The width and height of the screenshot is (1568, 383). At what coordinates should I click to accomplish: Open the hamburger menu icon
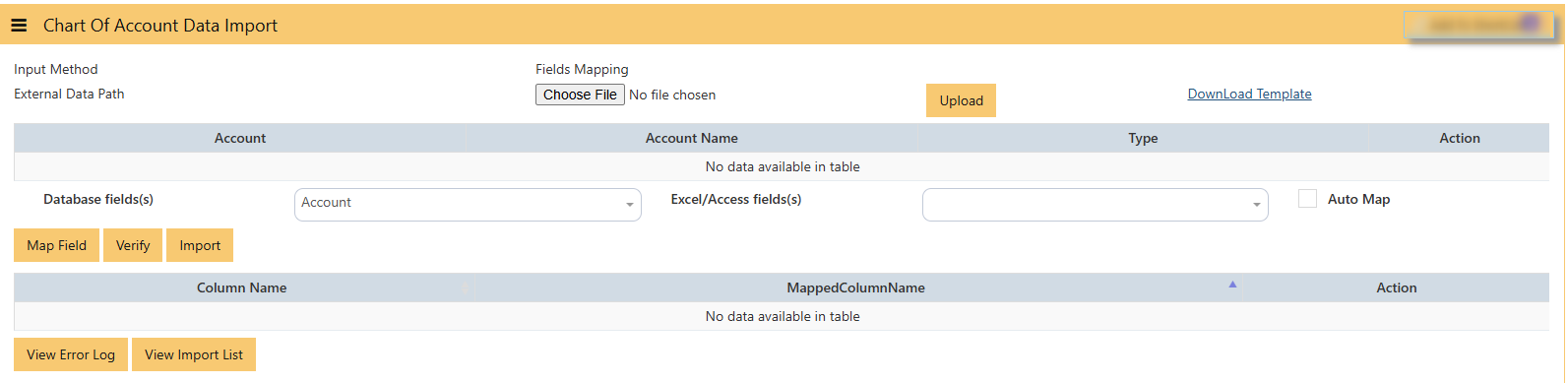coord(19,26)
